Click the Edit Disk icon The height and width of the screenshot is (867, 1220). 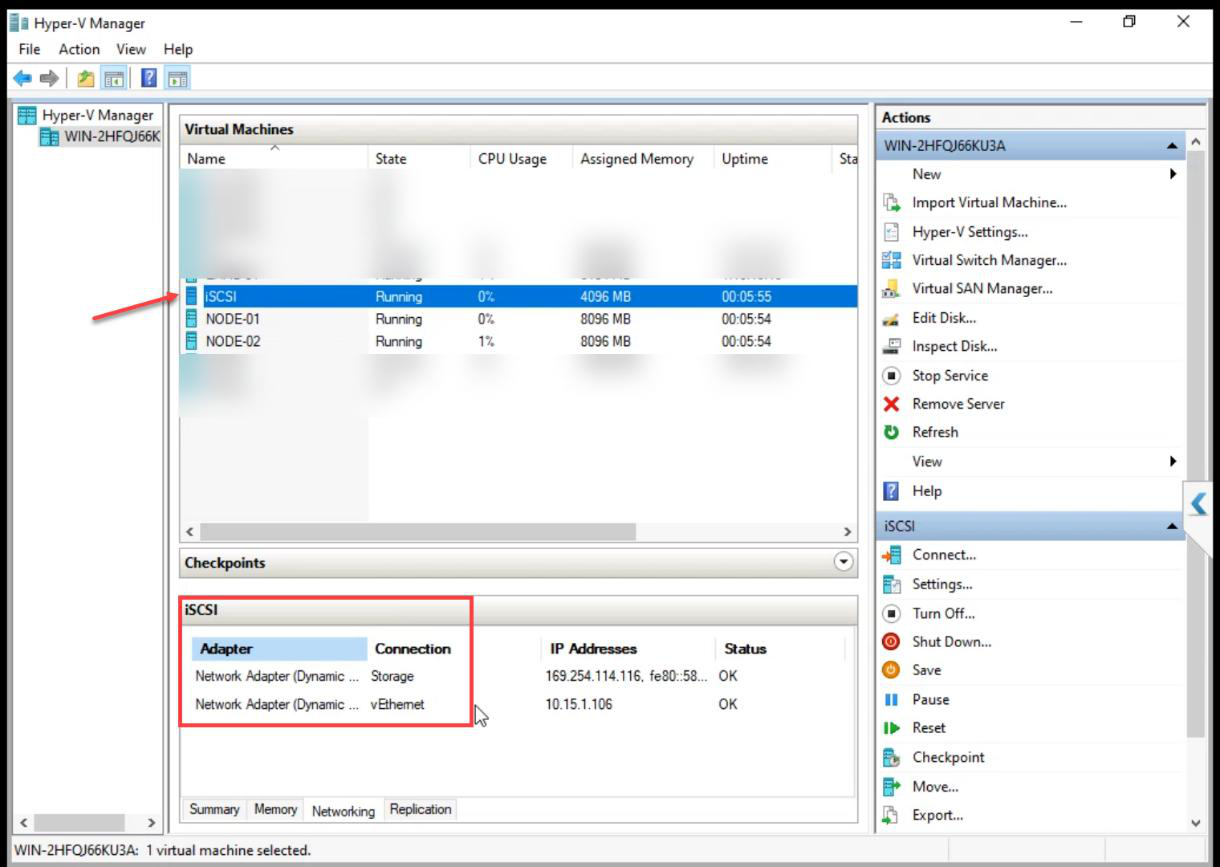[x=891, y=318]
